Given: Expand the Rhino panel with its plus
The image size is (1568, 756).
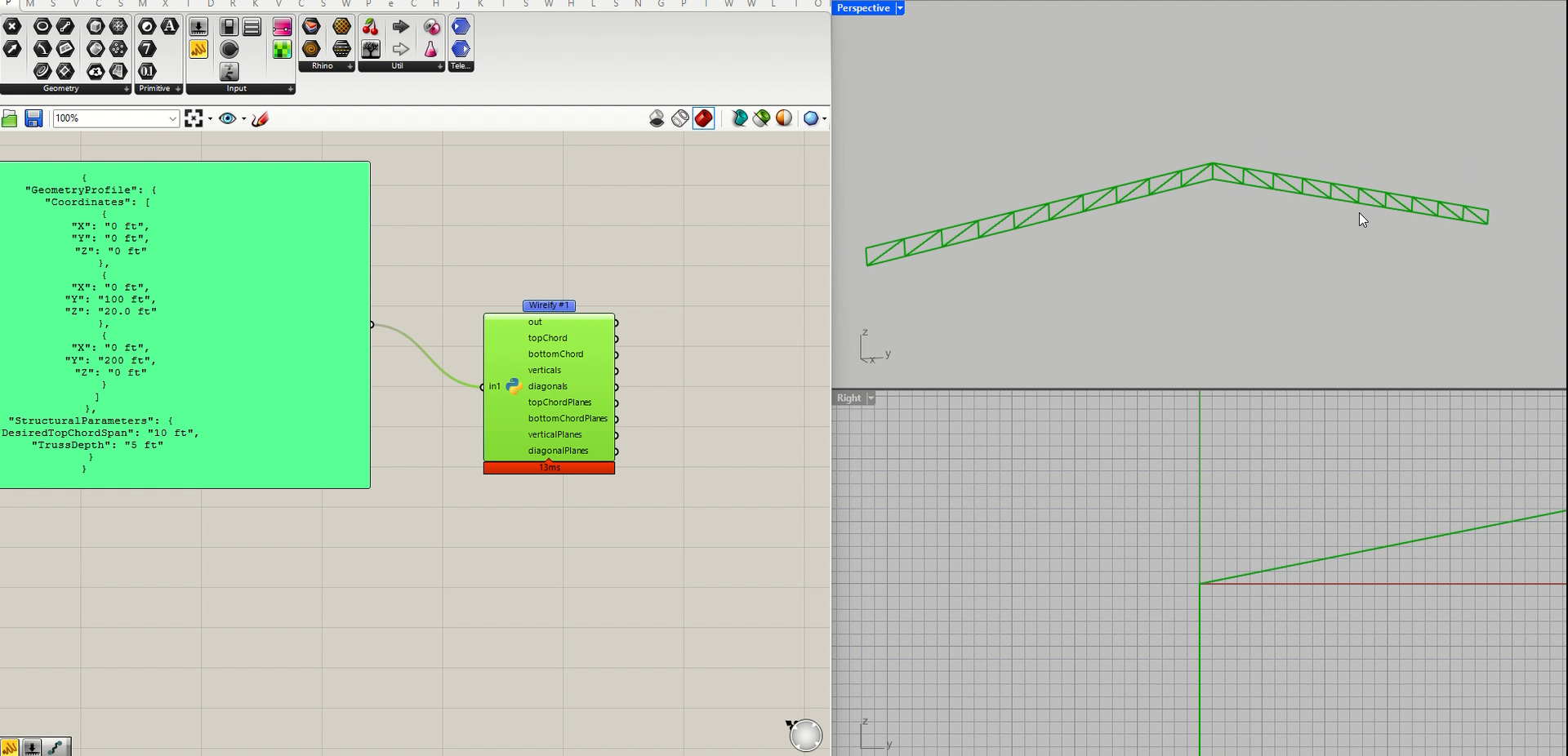Looking at the screenshot, I should click(x=350, y=66).
